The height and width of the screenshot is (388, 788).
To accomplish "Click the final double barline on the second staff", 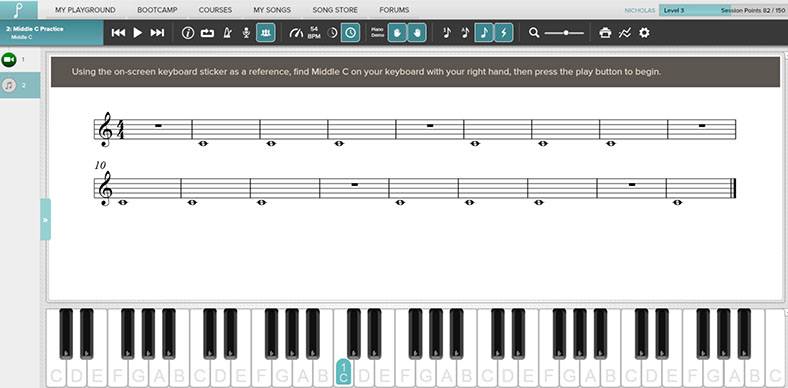I will coord(734,188).
